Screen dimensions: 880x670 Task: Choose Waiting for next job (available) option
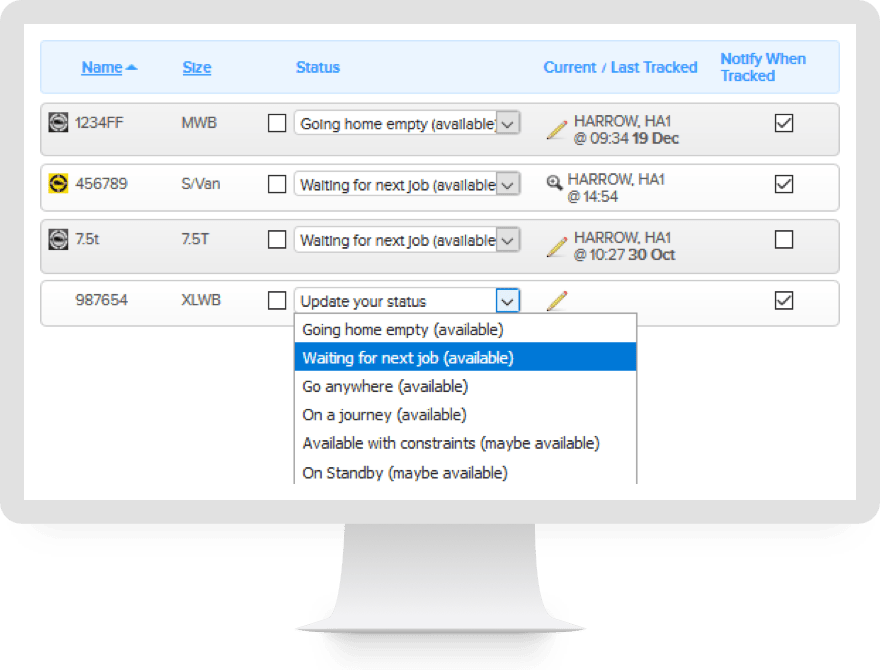point(465,357)
